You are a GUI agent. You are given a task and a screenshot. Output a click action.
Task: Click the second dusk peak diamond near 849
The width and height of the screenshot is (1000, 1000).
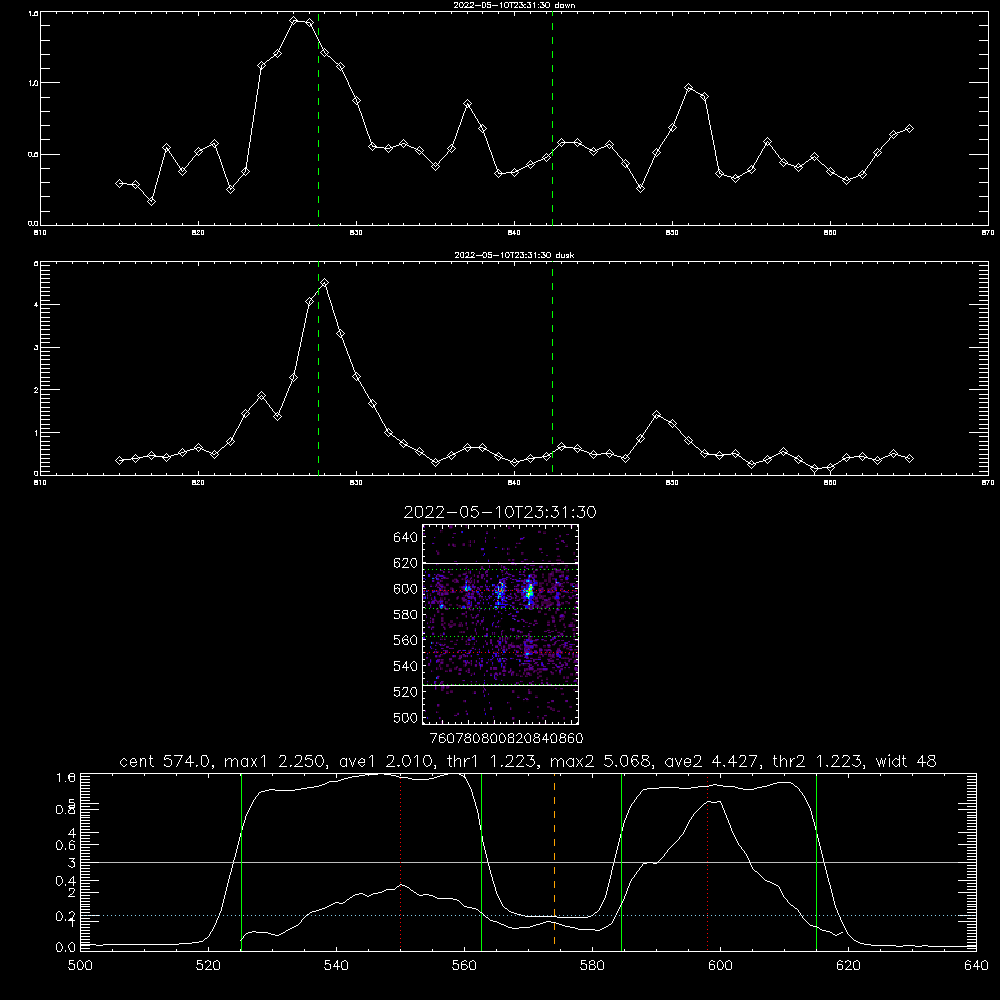click(x=657, y=415)
